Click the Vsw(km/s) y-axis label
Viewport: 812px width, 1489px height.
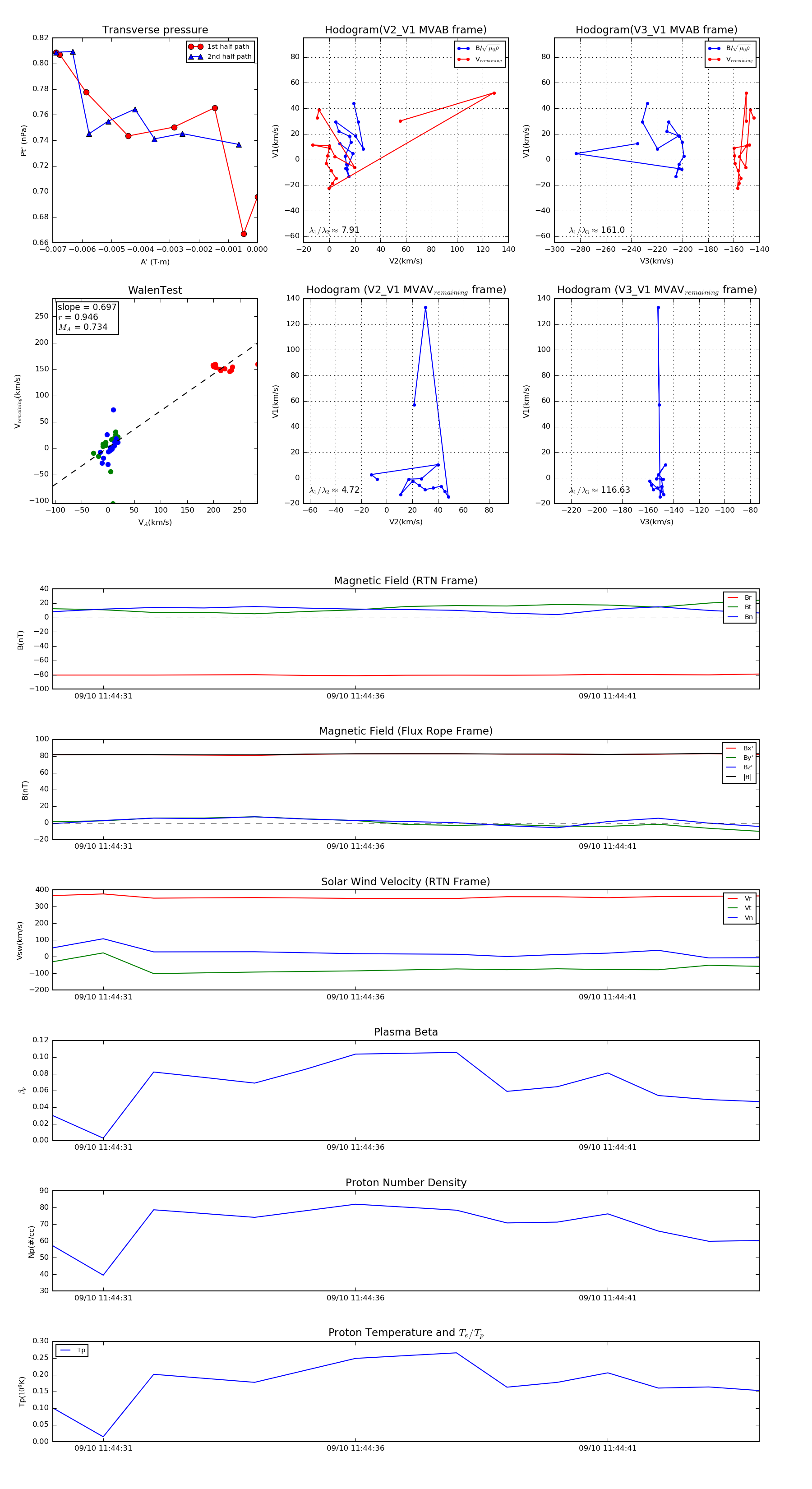pos(20,940)
